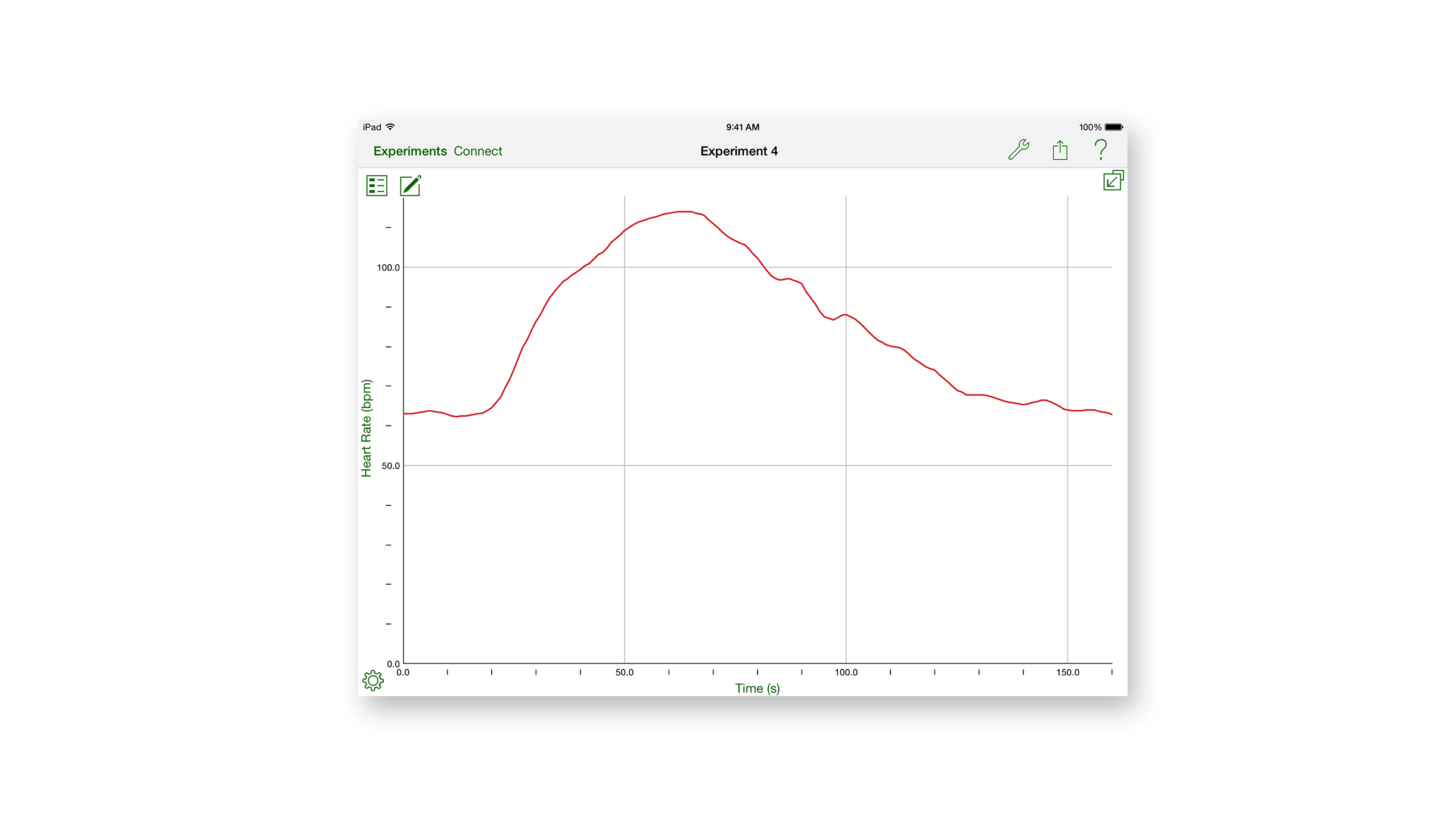
Task: Tap the notes pencil edit icon
Action: pos(410,185)
